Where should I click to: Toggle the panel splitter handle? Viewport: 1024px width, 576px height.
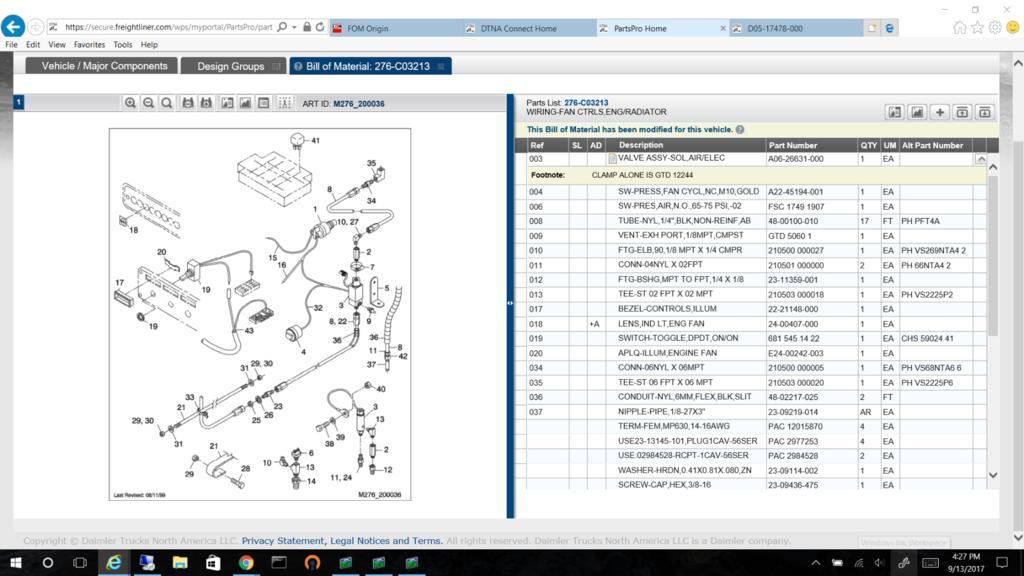point(510,303)
